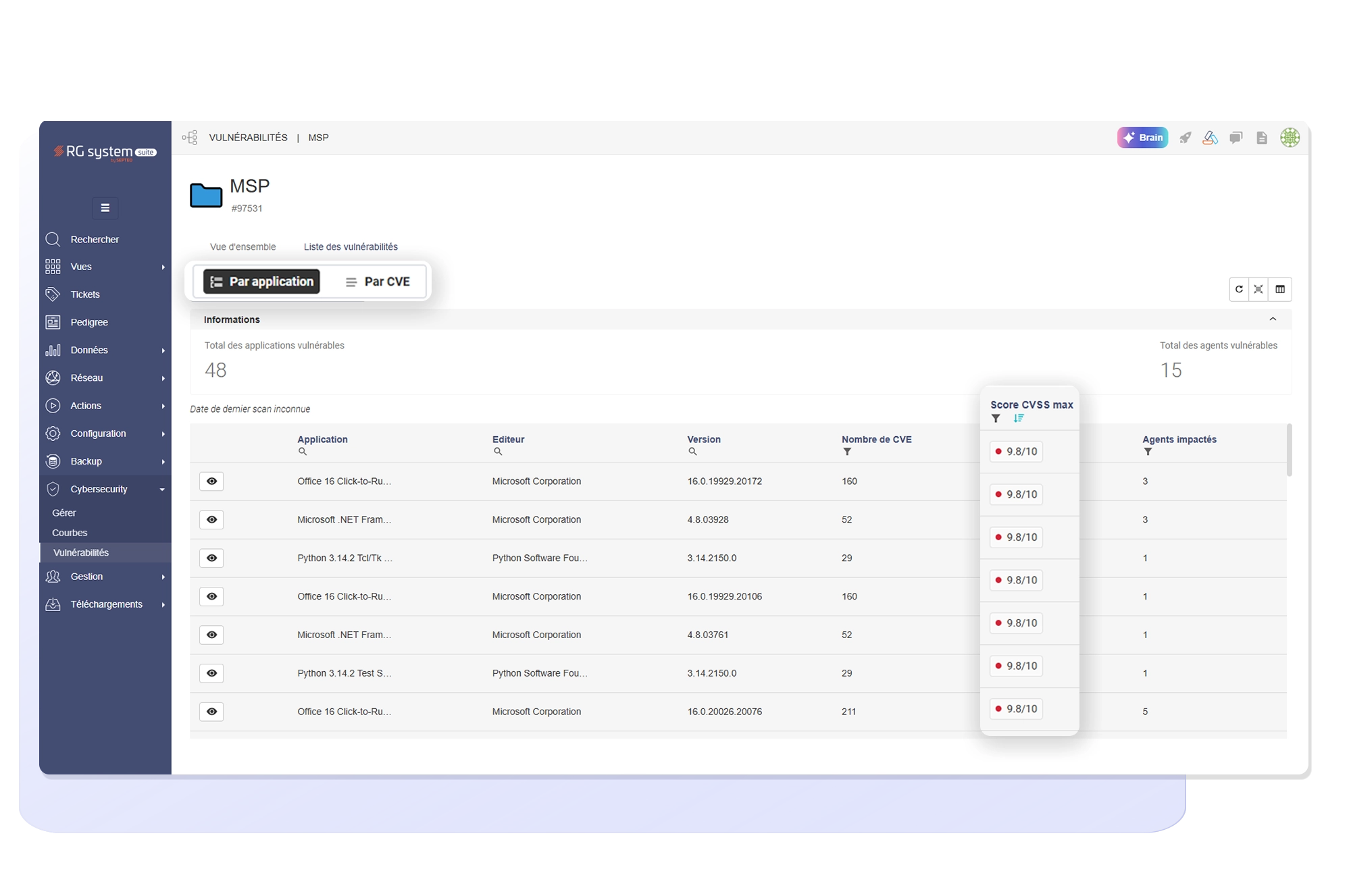Expand the Backup submenu arrow
The height and width of the screenshot is (896, 1351).
[x=163, y=462]
